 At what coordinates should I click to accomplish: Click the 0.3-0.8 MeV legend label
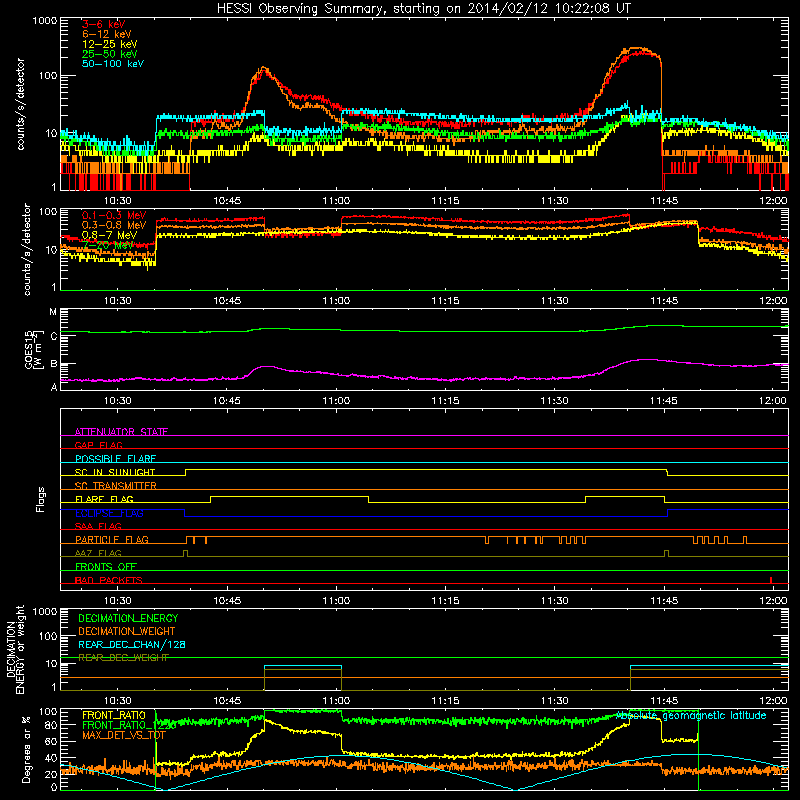pos(114,225)
